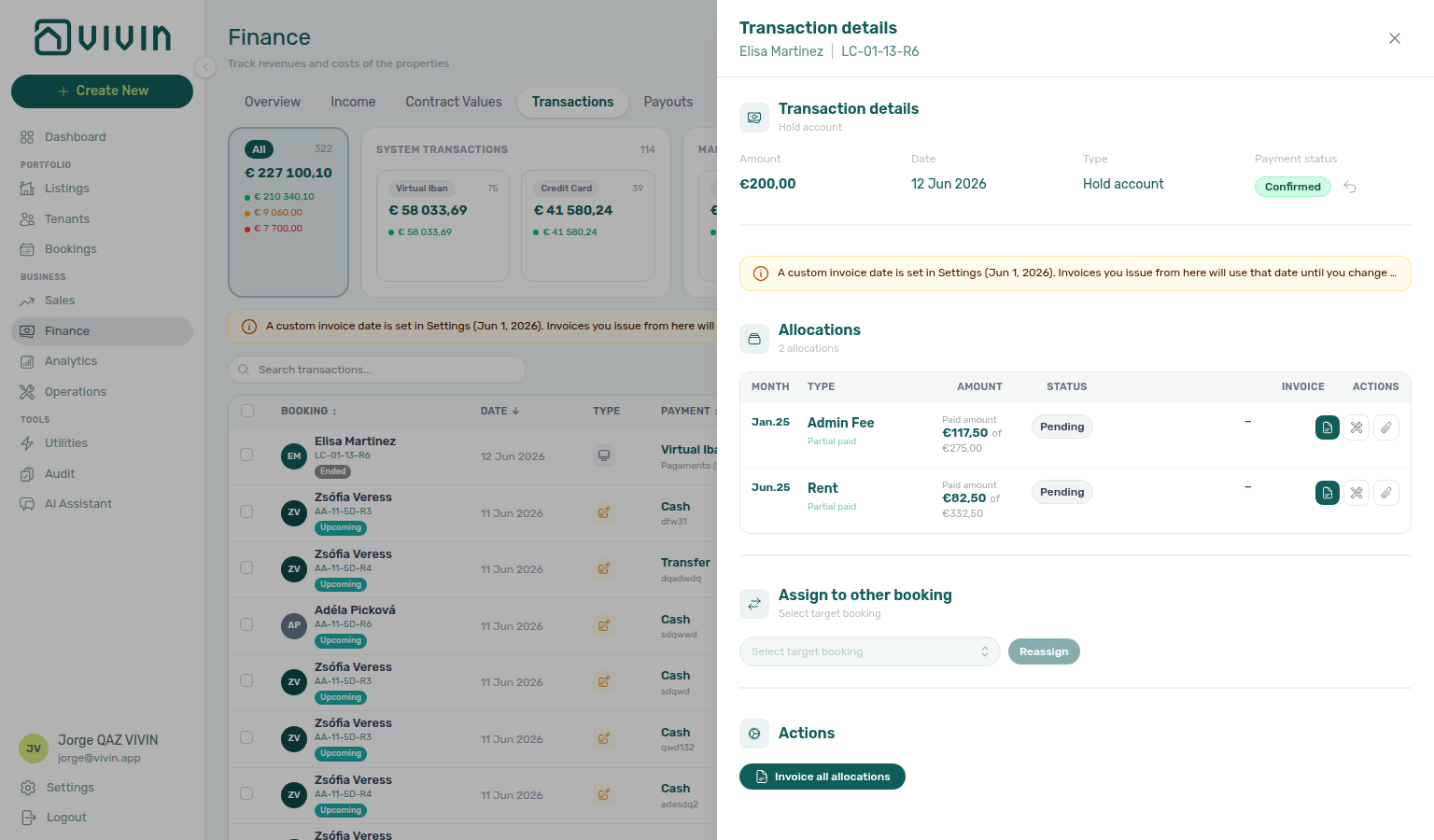
Task: Check the Elisa Martinez transaction row
Action: (x=246, y=455)
